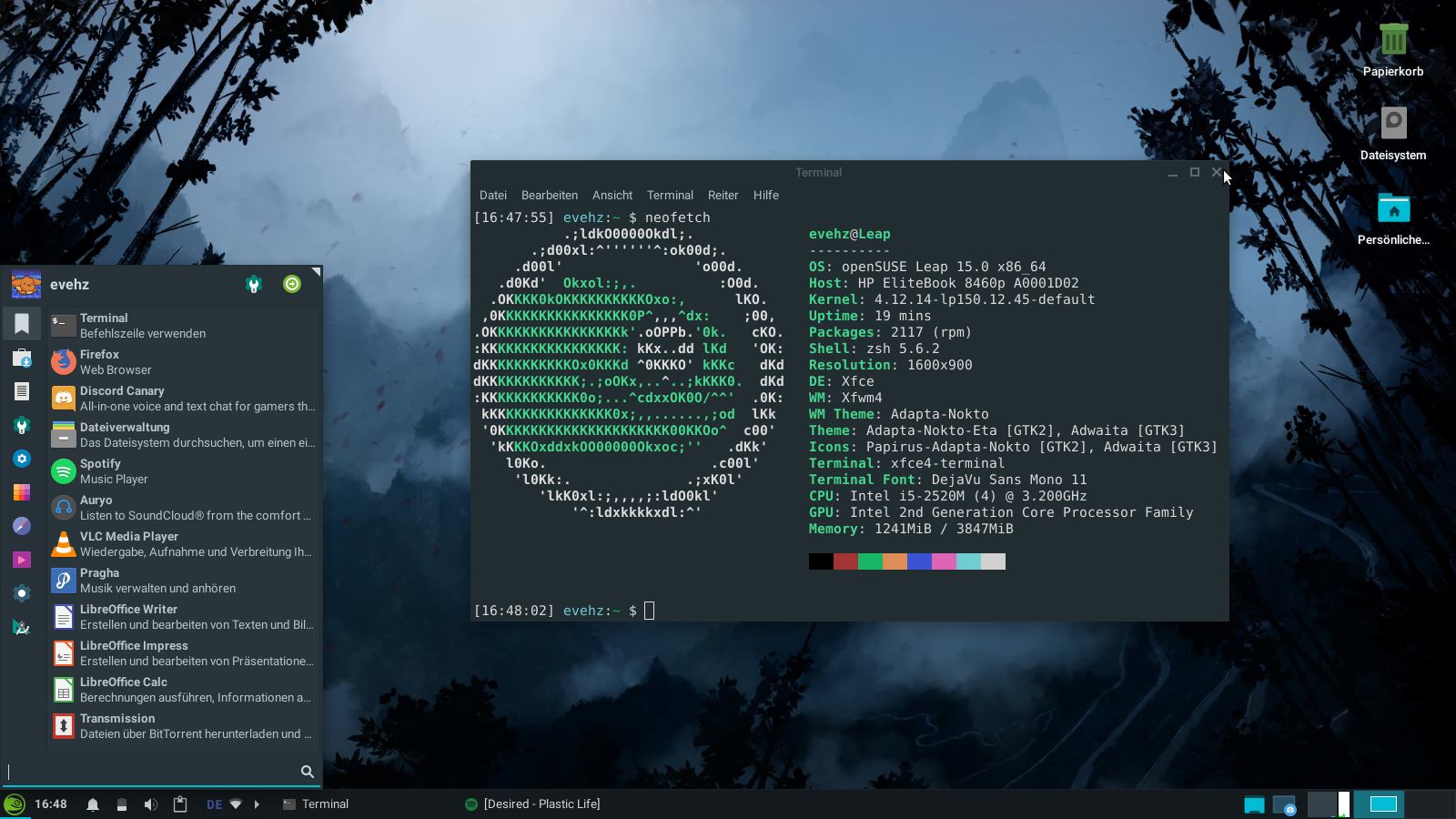The image size is (1456, 819).
Task: Select the document-list category in menu sidebar
Action: pos(22,391)
